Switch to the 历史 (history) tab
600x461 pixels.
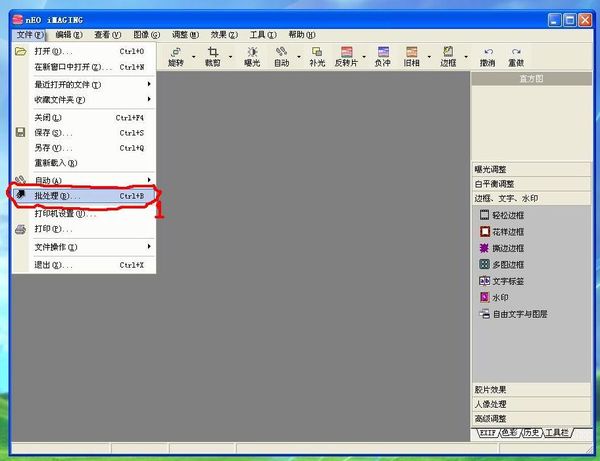click(x=532, y=432)
